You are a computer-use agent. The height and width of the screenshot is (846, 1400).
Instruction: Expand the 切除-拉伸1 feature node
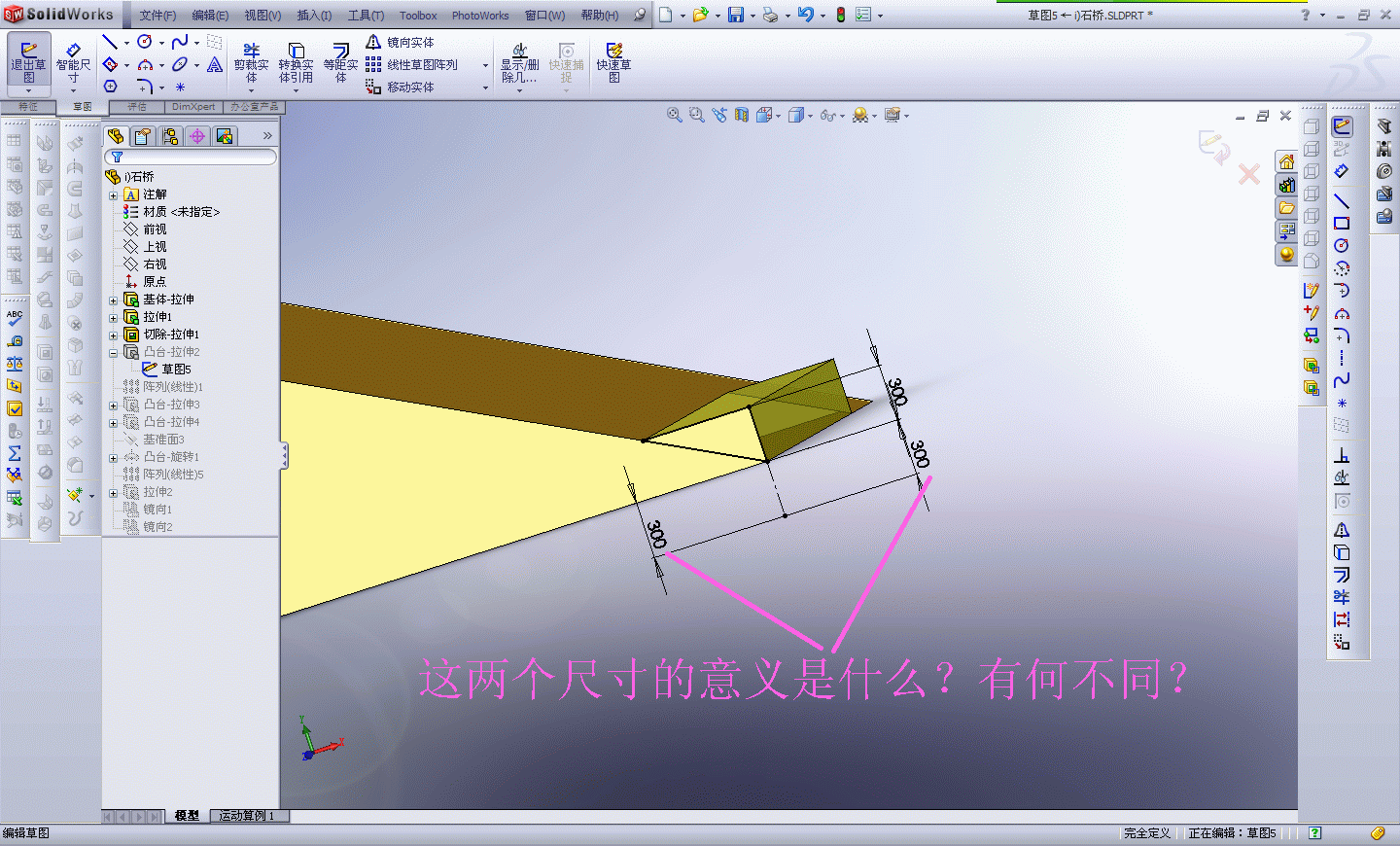point(113,335)
